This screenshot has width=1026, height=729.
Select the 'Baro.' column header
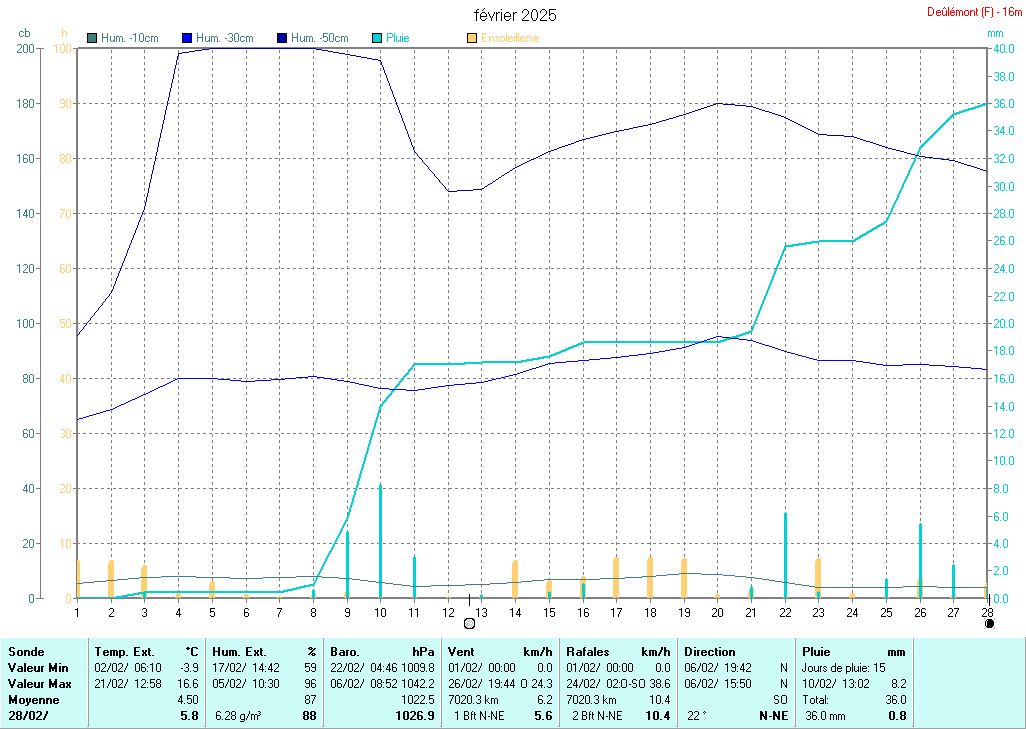[x=345, y=651]
